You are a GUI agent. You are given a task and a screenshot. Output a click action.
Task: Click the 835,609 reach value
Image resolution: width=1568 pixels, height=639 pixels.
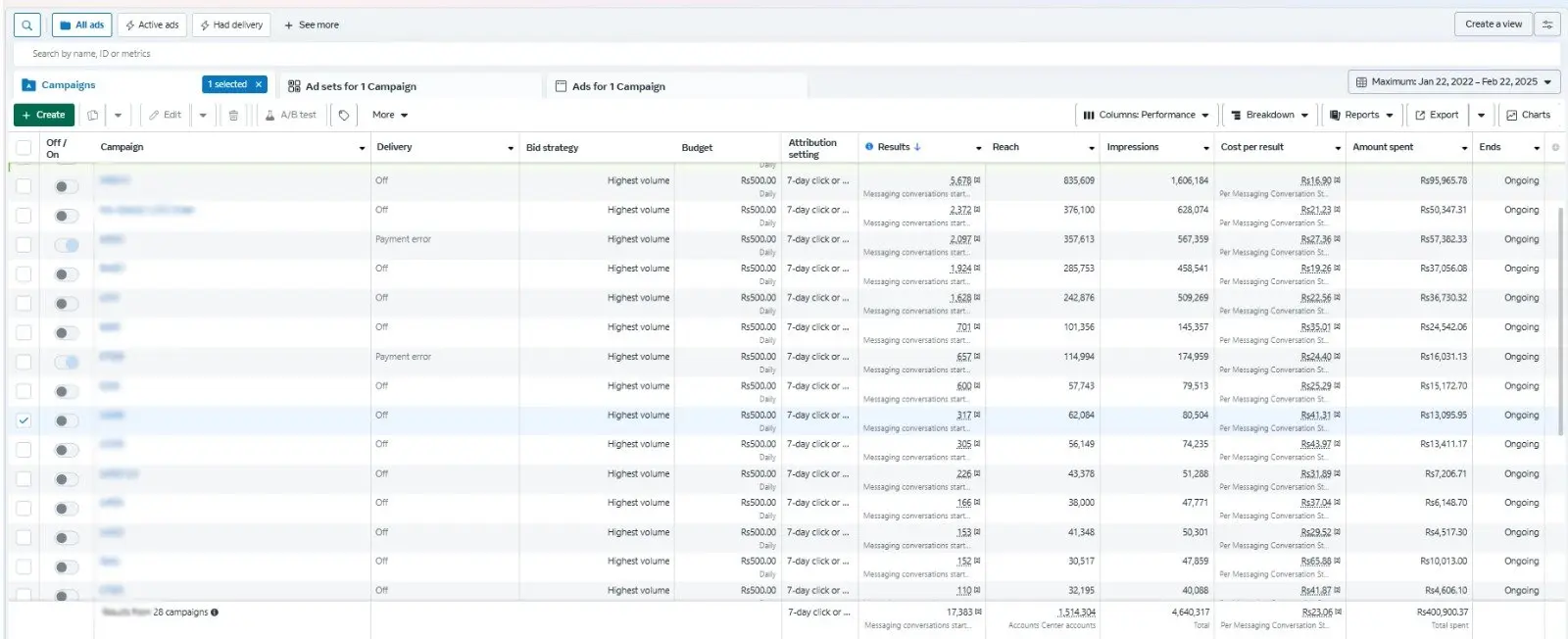pos(1079,180)
